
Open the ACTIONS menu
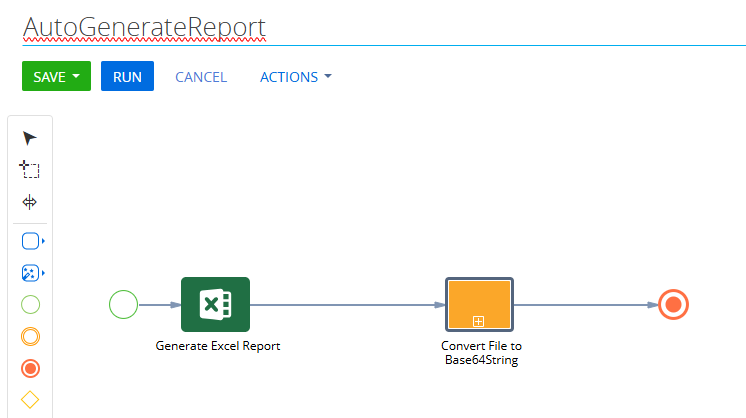tap(295, 77)
